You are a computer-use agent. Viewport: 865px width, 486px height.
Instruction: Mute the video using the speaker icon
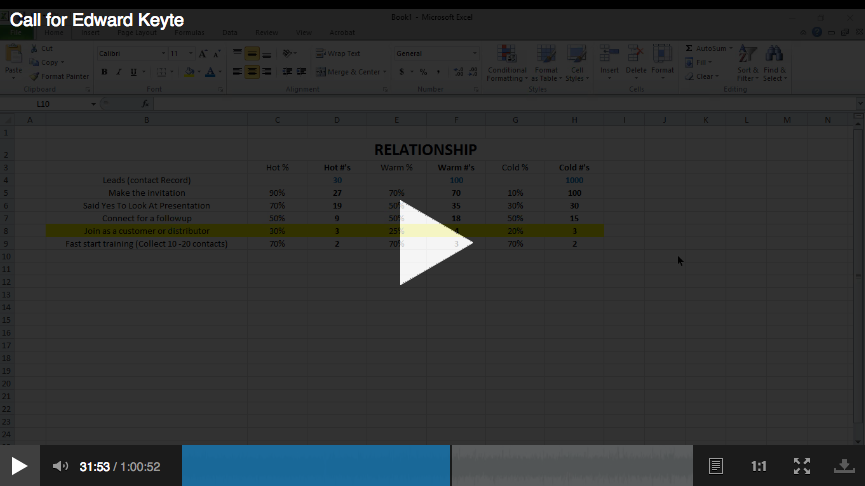coord(60,466)
